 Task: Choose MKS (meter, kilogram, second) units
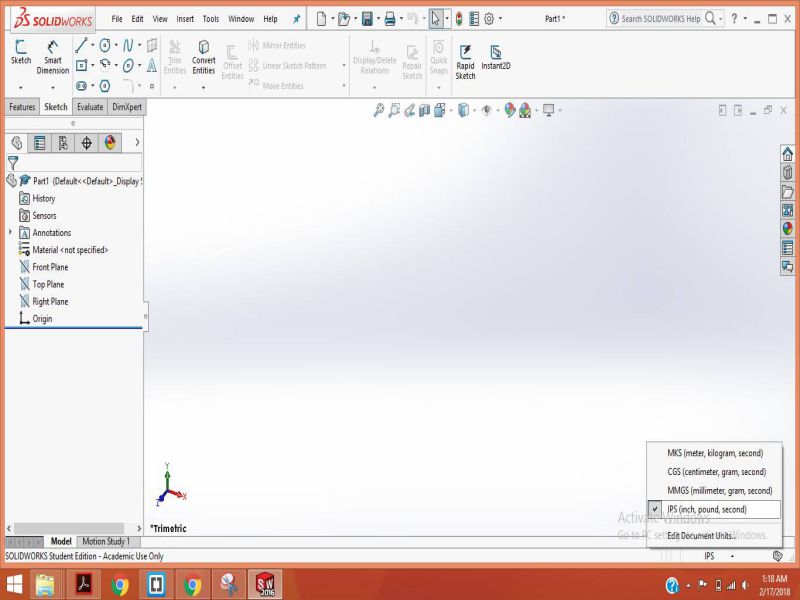pos(715,453)
